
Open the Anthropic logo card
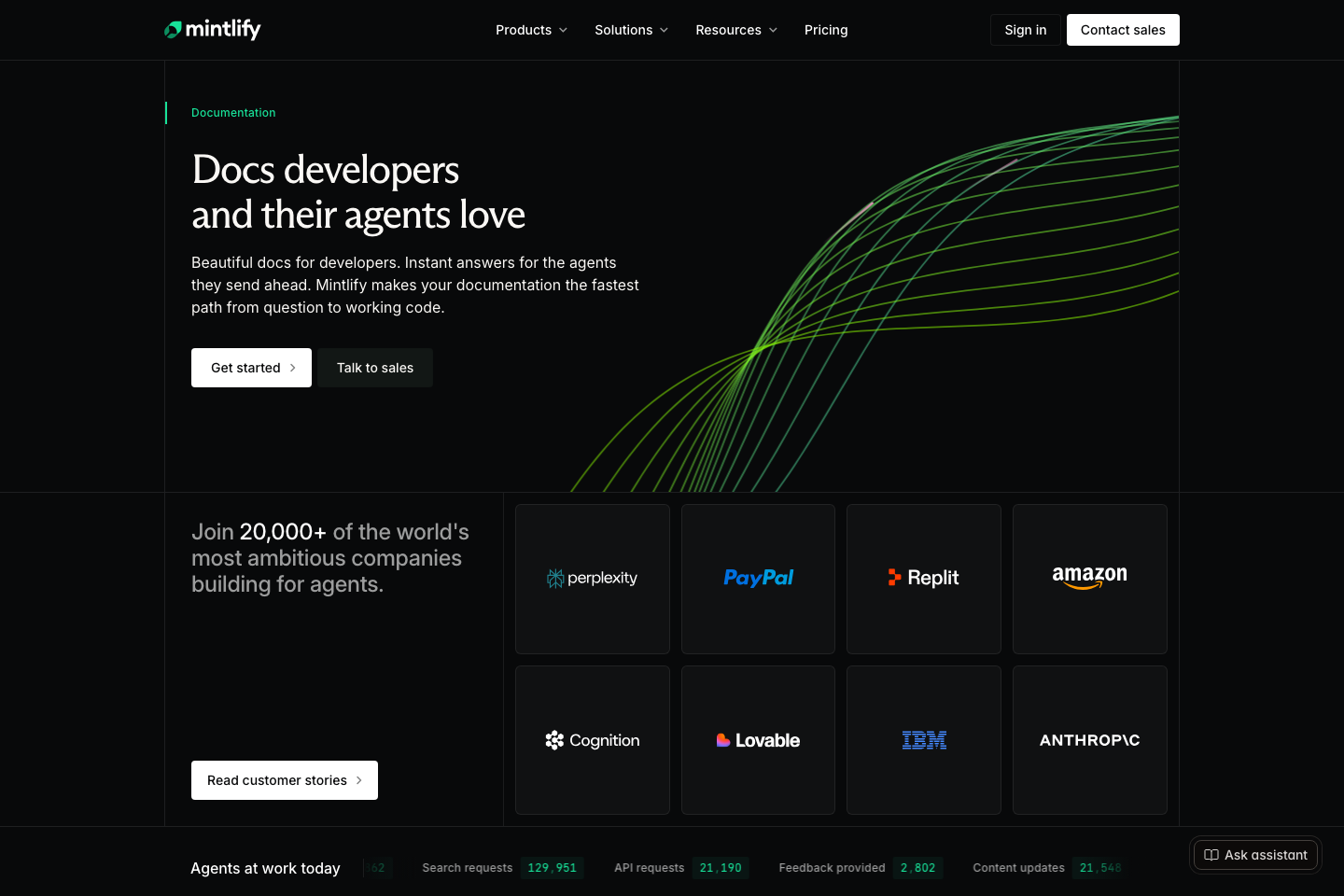point(1090,740)
